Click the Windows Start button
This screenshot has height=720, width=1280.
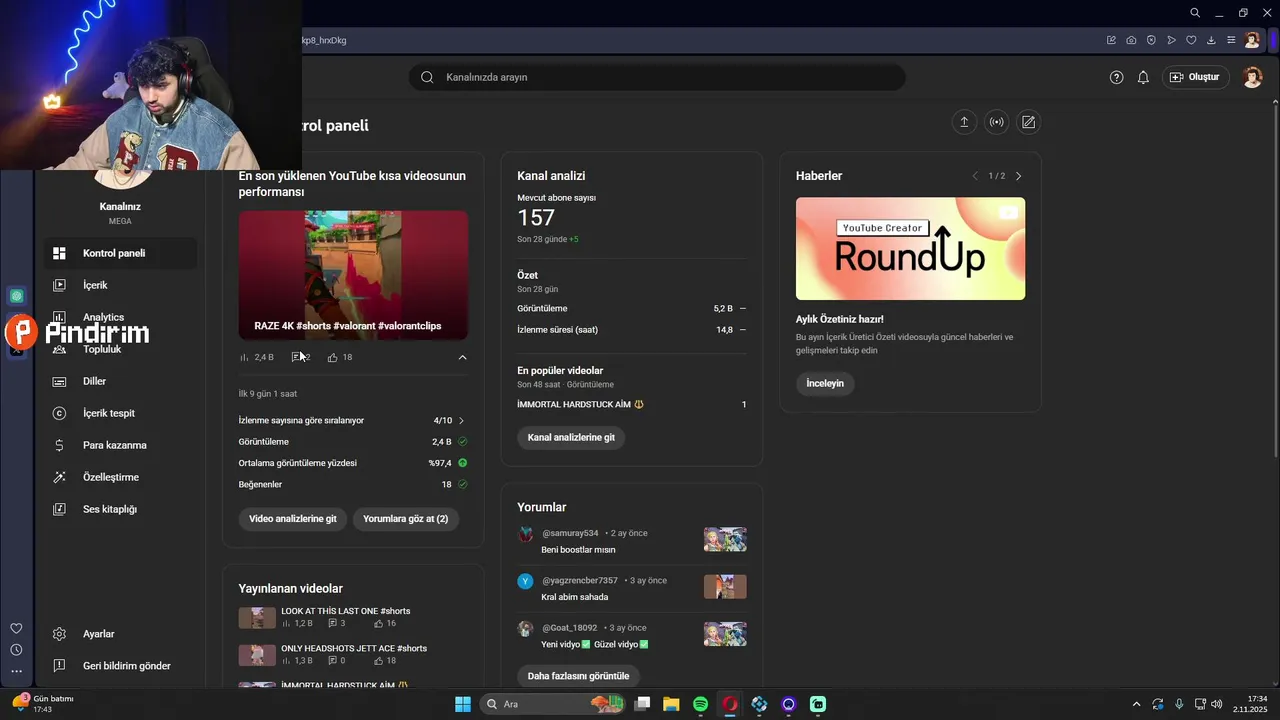[x=463, y=704]
